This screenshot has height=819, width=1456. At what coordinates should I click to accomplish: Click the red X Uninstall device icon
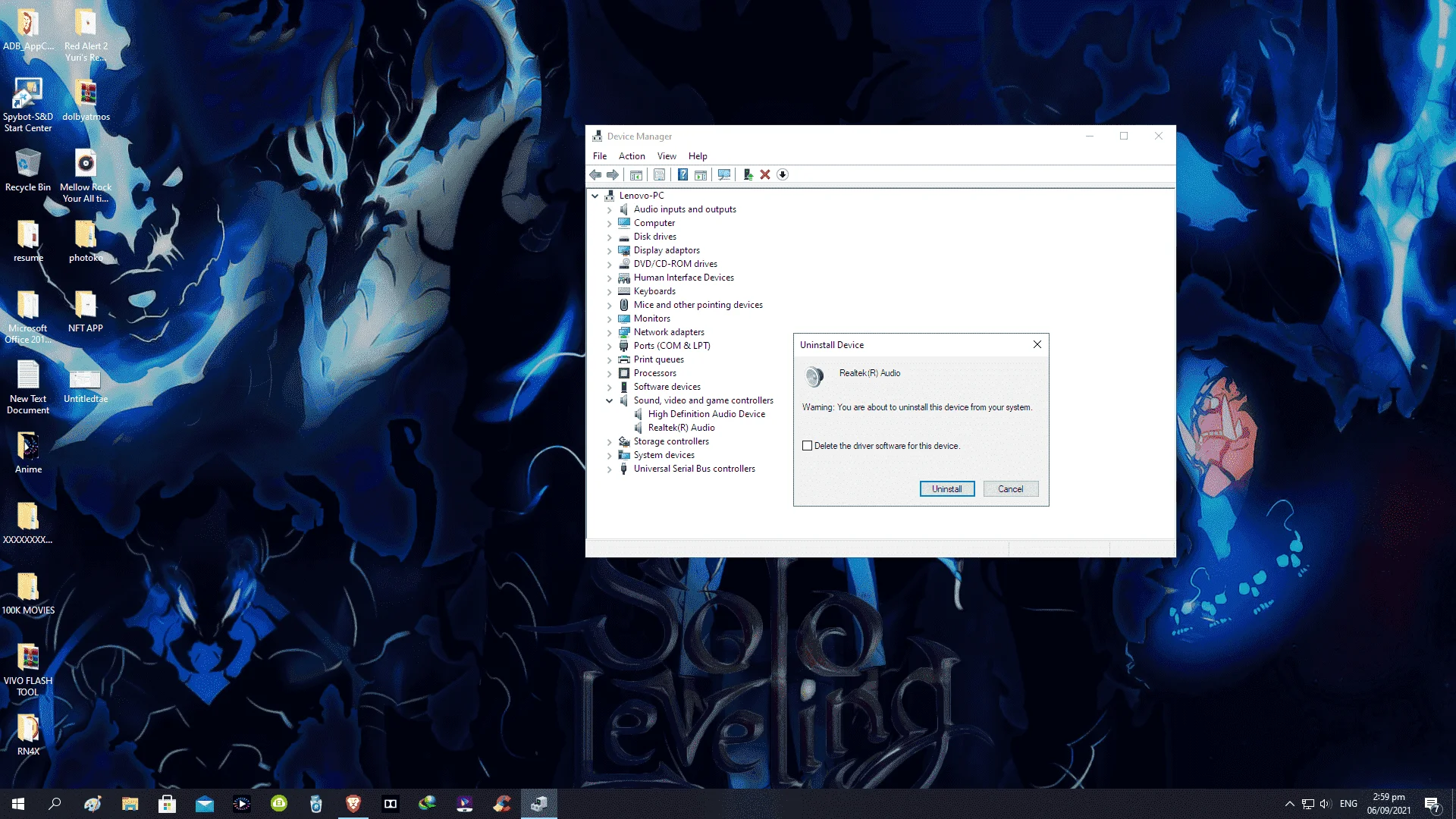coord(765,175)
